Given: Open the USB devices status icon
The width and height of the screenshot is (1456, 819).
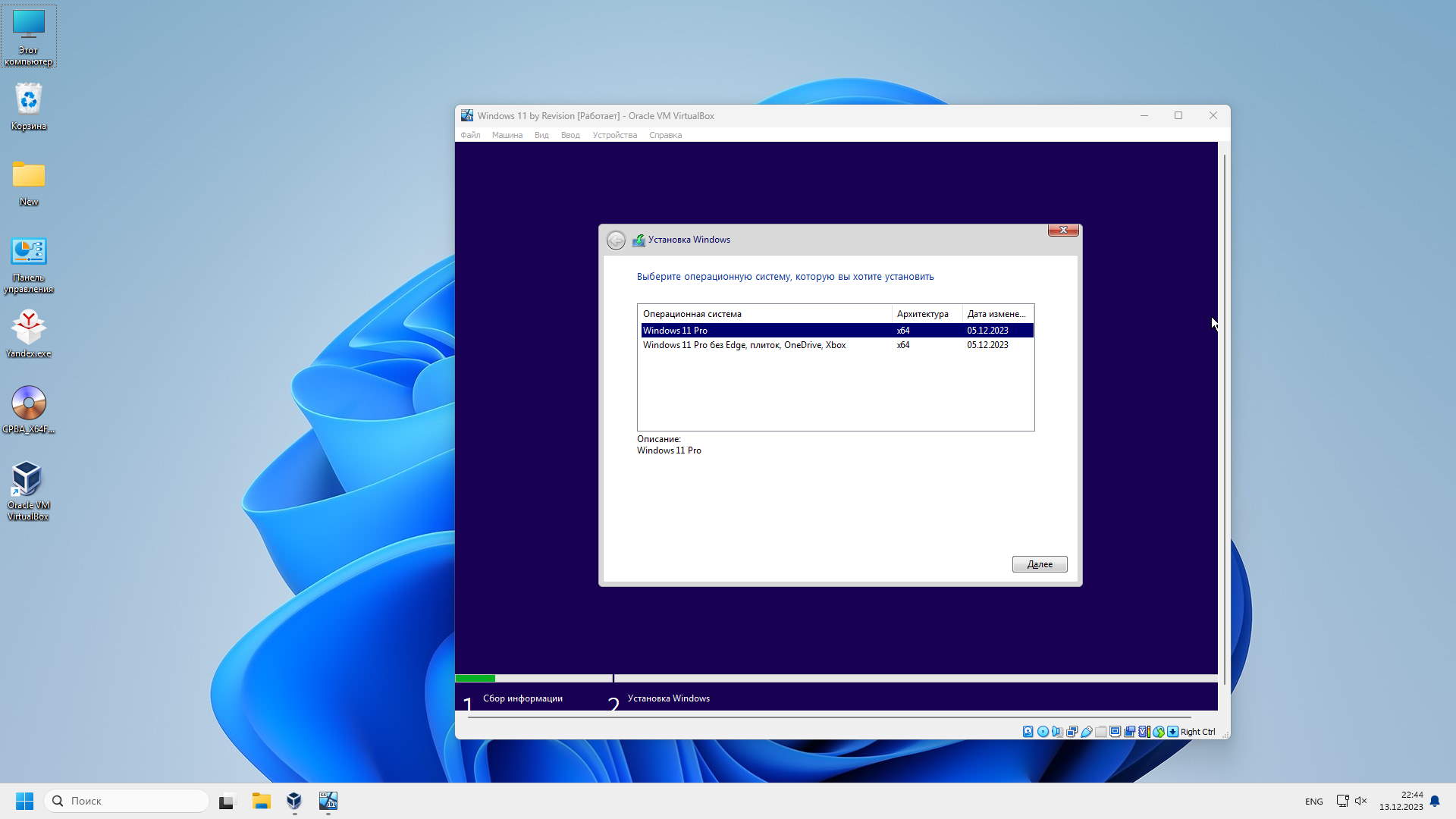Looking at the screenshot, I should [x=1086, y=732].
